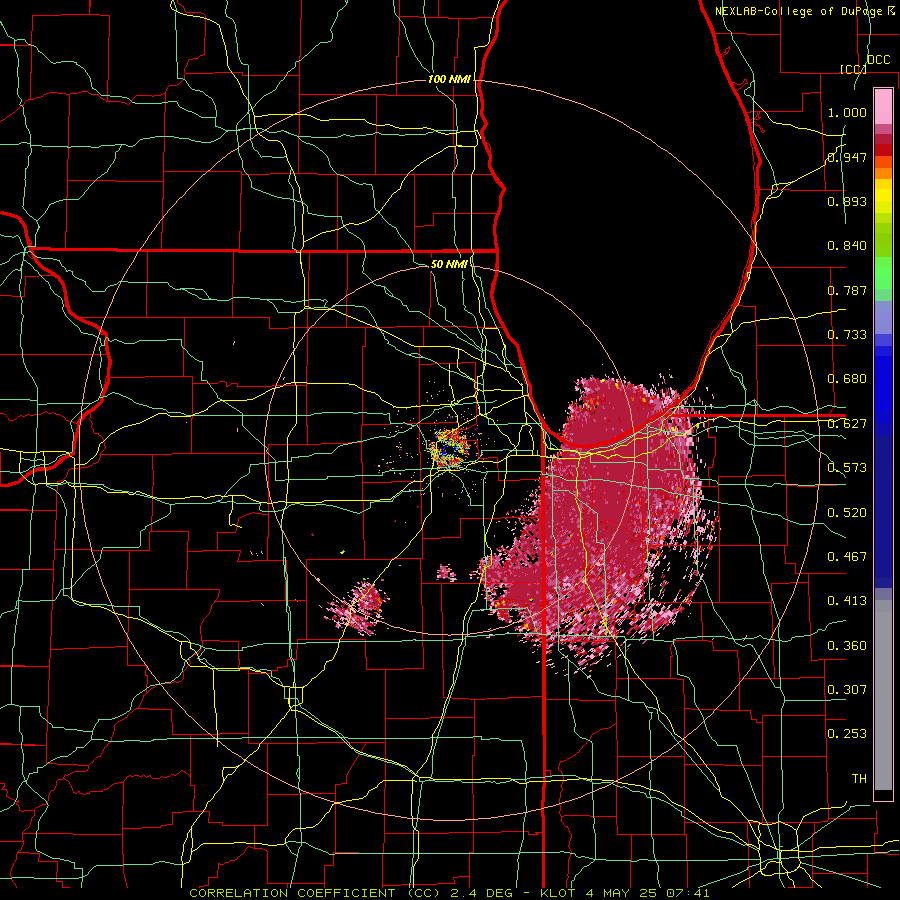The image size is (900, 900).
Task: Click the 100 NMI range ring label
Action: tap(449, 79)
